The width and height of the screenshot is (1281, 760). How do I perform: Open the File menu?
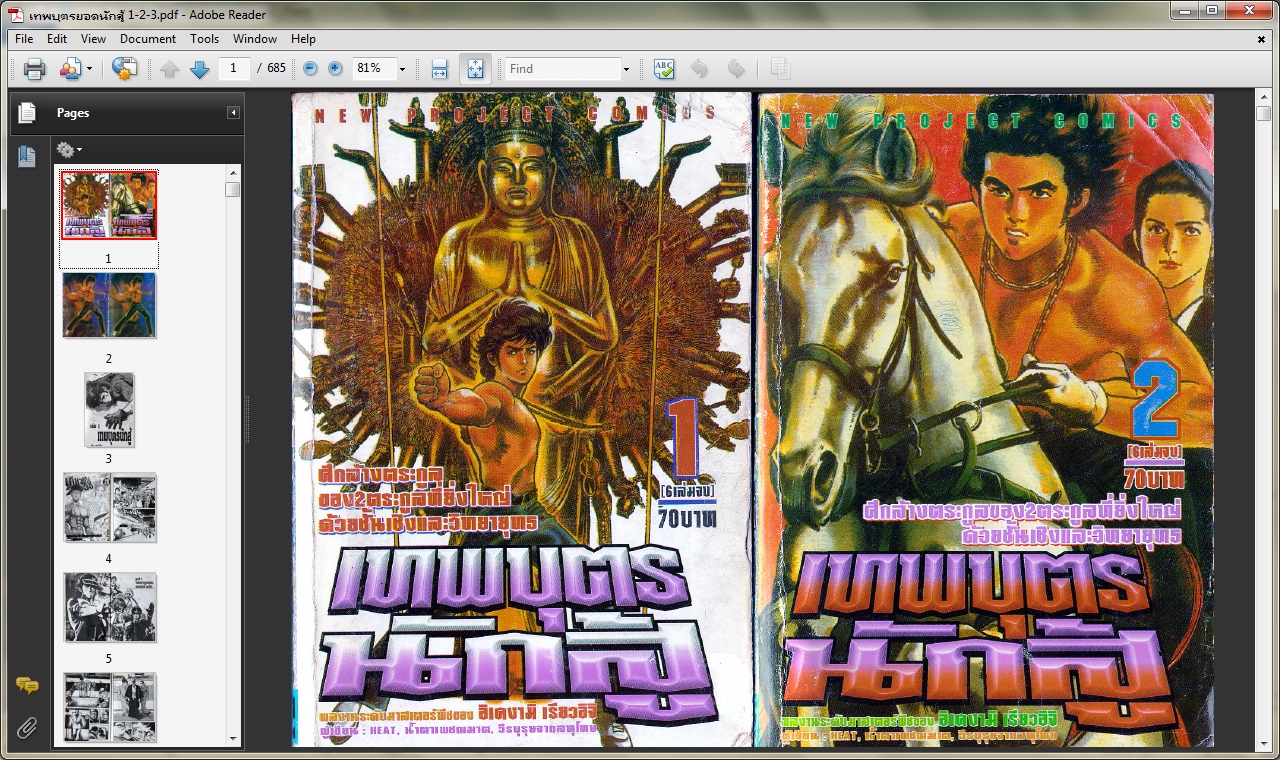point(24,39)
